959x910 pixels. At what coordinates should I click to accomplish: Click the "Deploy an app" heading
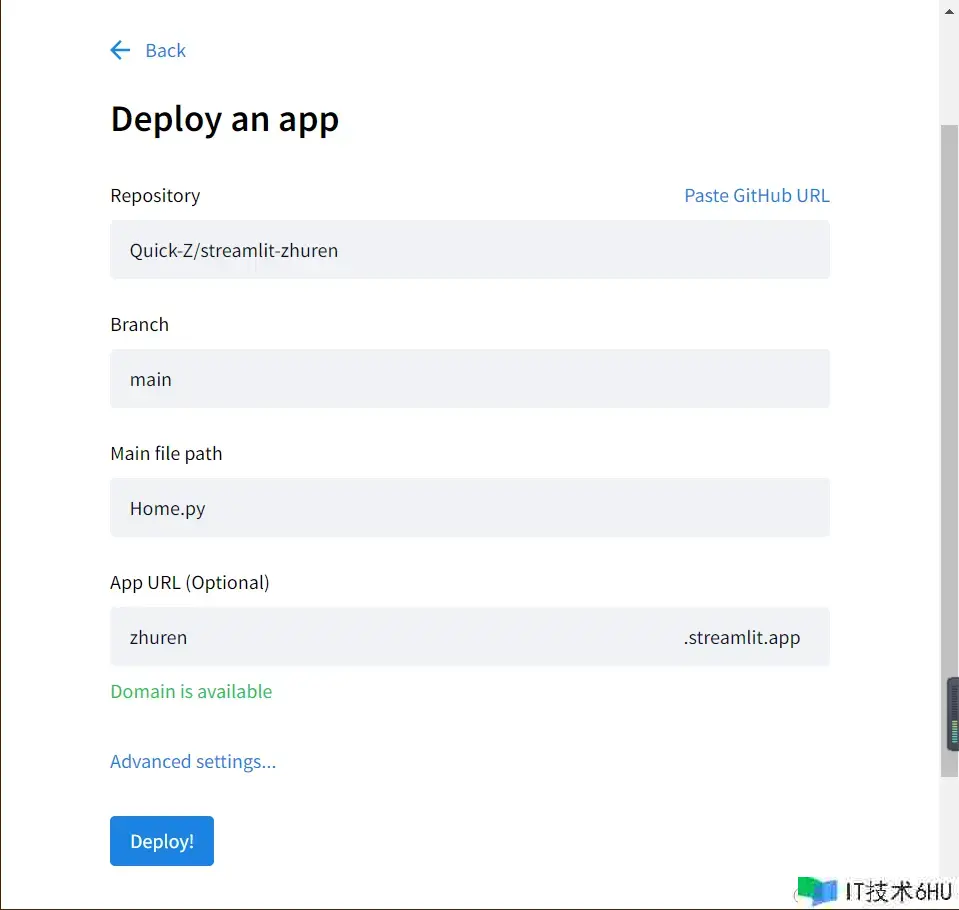tap(224, 119)
